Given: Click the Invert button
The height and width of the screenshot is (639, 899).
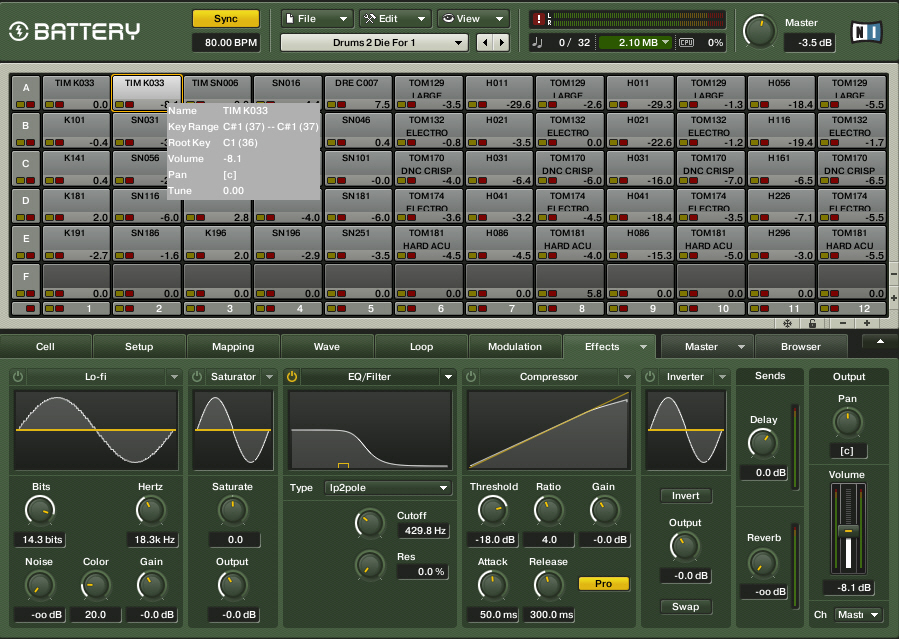Looking at the screenshot, I should [686, 496].
